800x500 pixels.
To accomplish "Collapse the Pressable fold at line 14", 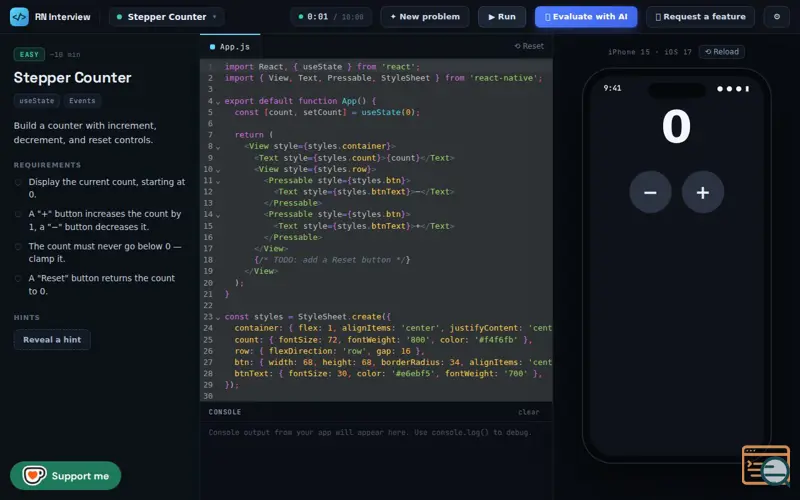I will point(218,215).
